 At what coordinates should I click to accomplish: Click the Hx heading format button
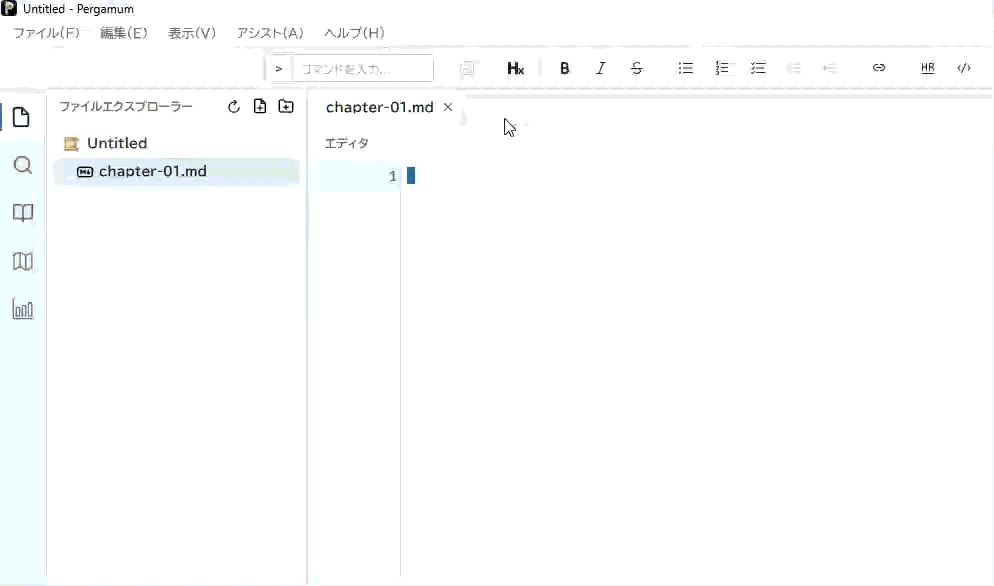tap(515, 68)
